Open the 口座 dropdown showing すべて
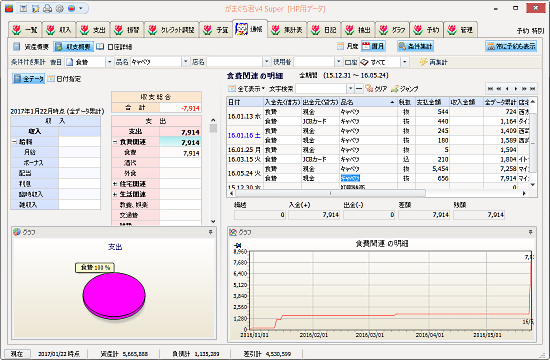Viewport: 550px width, 360px height. (404, 62)
